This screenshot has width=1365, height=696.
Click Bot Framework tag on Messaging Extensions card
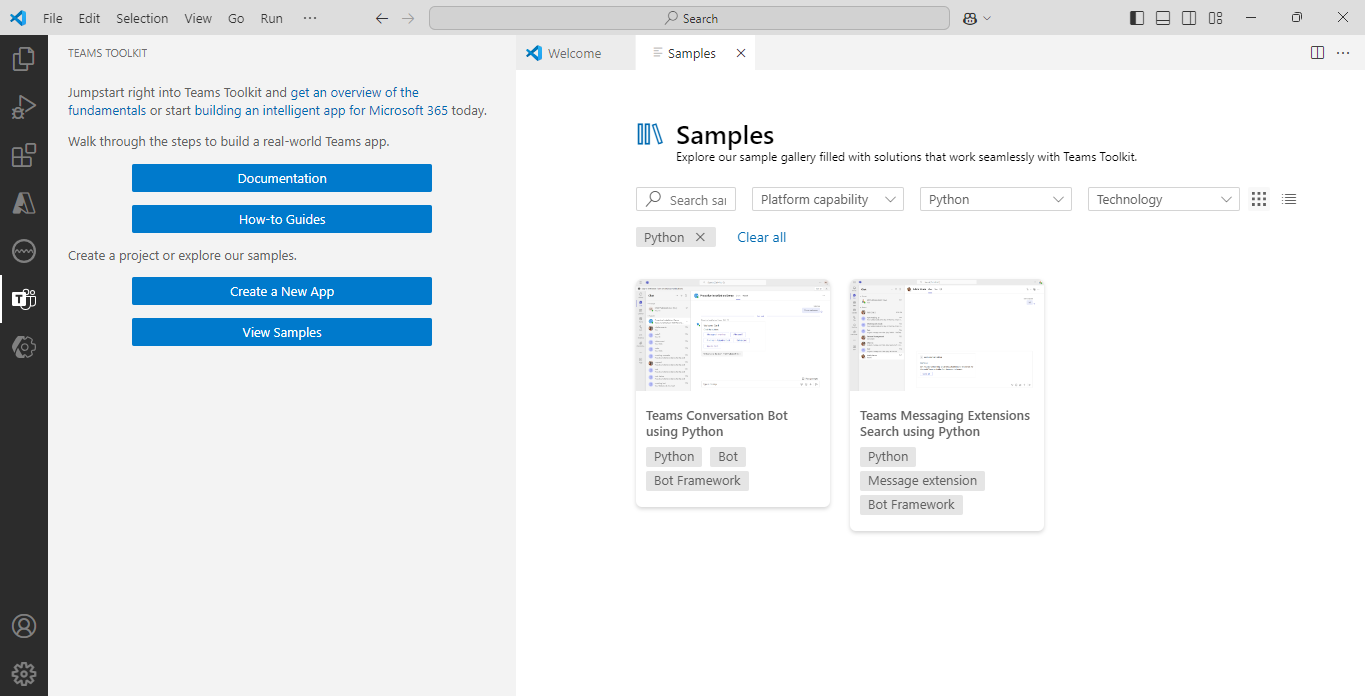click(911, 504)
